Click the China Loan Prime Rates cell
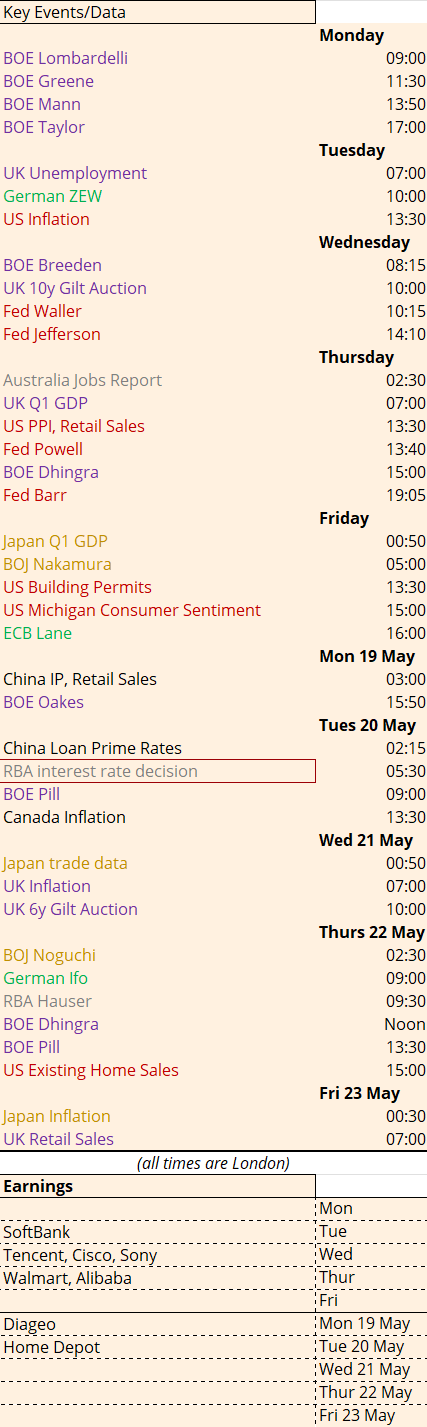The width and height of the screenshot is (427, 1427). 92,748
